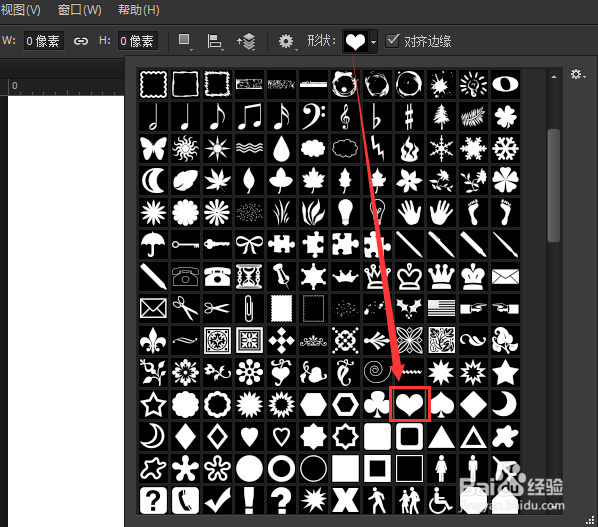Select the solid triangle shape
The image size is (598, 527).
(x=441, y=436)
